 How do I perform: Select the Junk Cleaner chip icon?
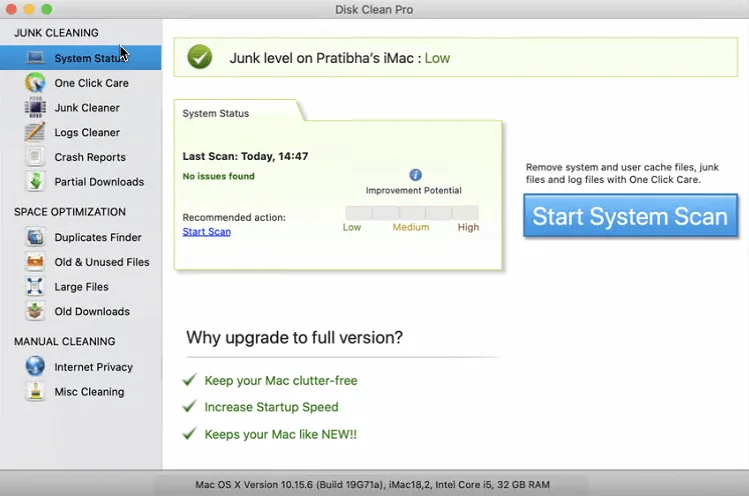point(35,108)
